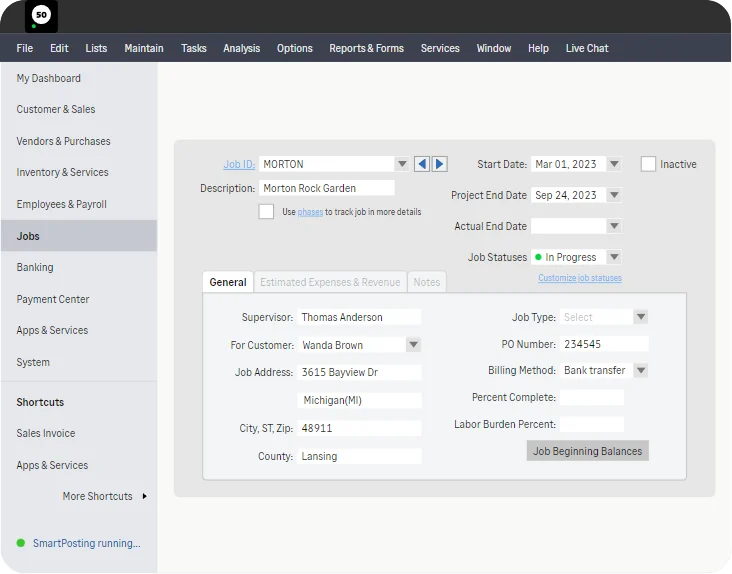
Task: Click Job Beginning Balances button
Action: 587,451
